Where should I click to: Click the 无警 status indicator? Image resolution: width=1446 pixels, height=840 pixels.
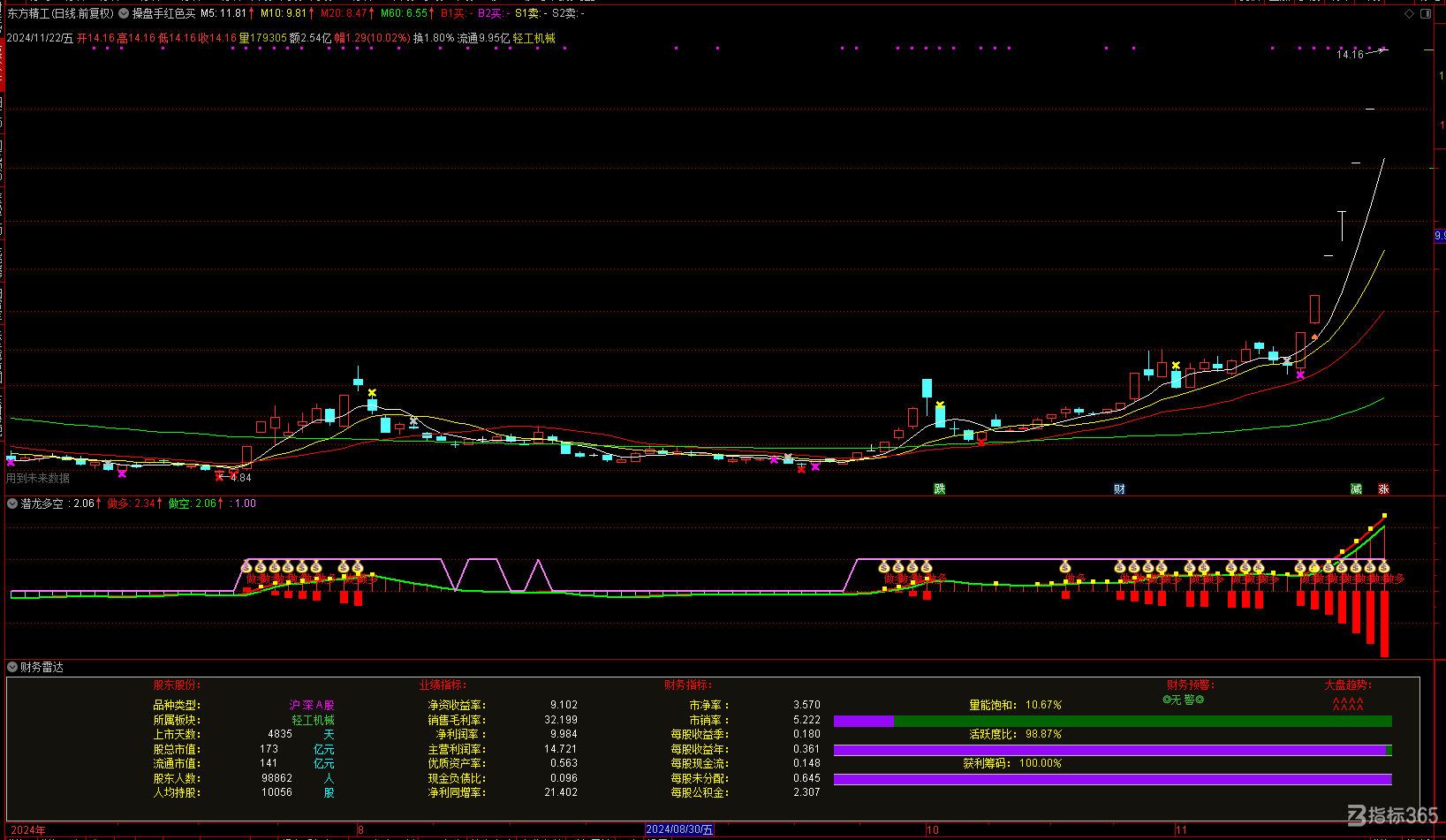coord(1184,700)
